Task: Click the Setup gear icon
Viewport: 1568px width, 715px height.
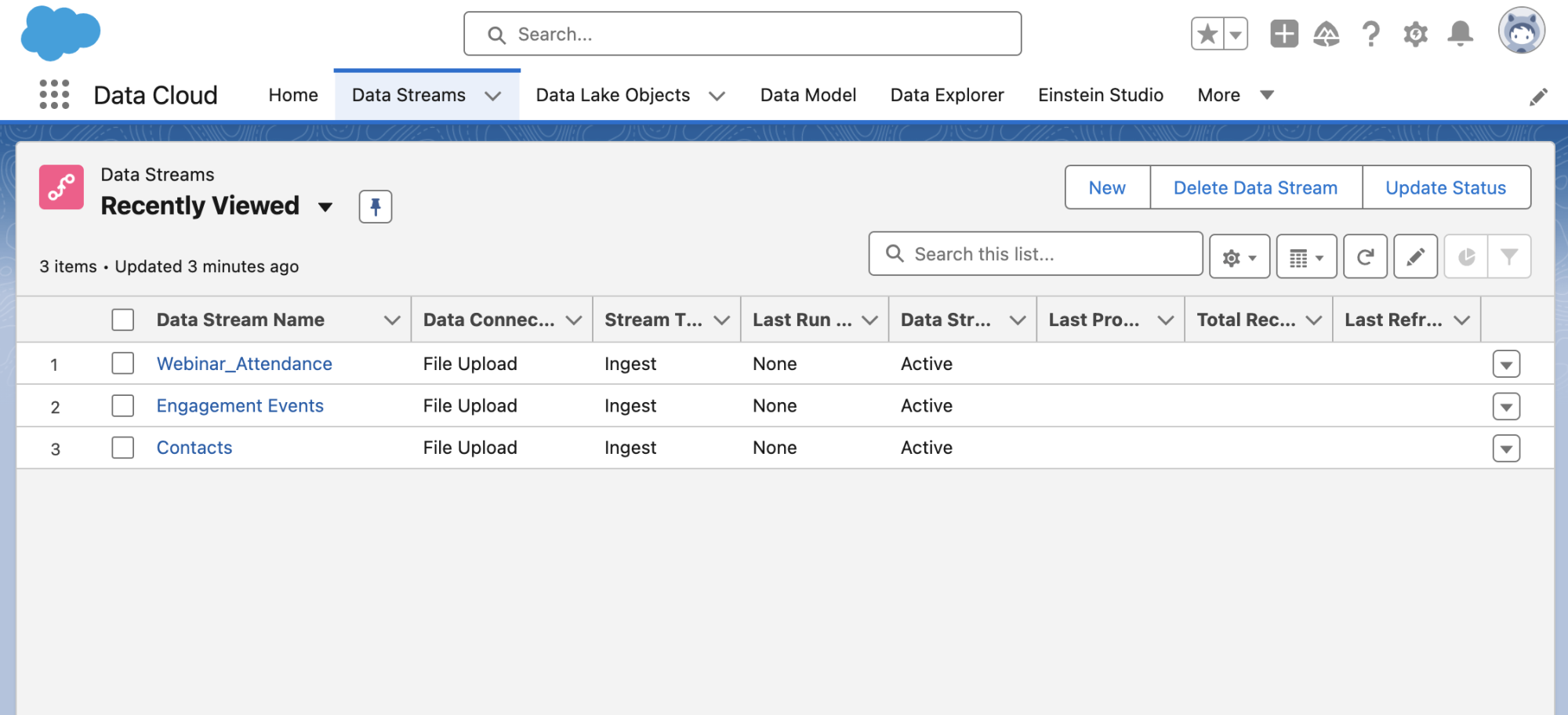Action: pos(1415,33)
